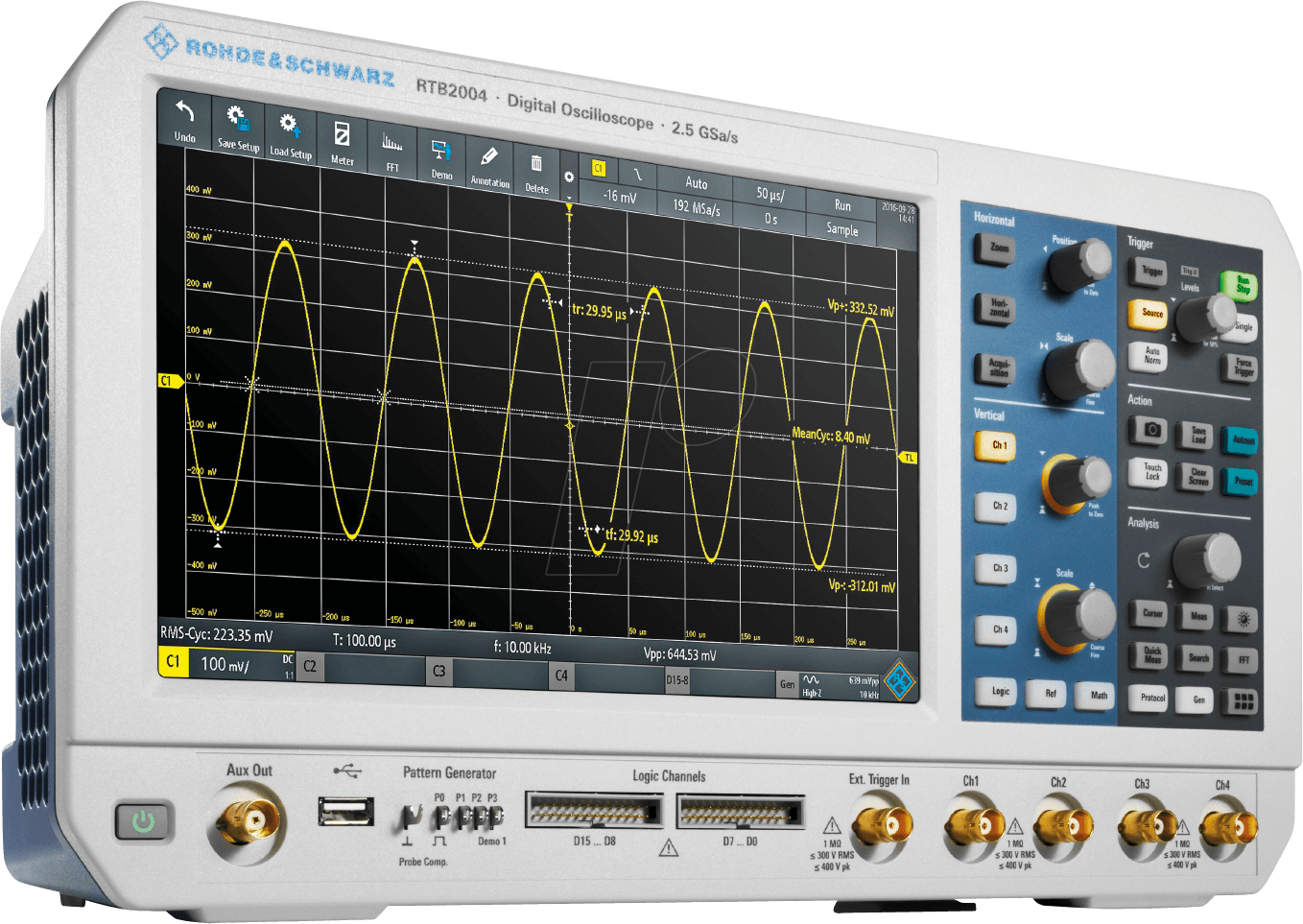Toggle the green Run Stop button
This screenshot has width=1303, height=924.
pyautogui.click(x=1241, y=285)
